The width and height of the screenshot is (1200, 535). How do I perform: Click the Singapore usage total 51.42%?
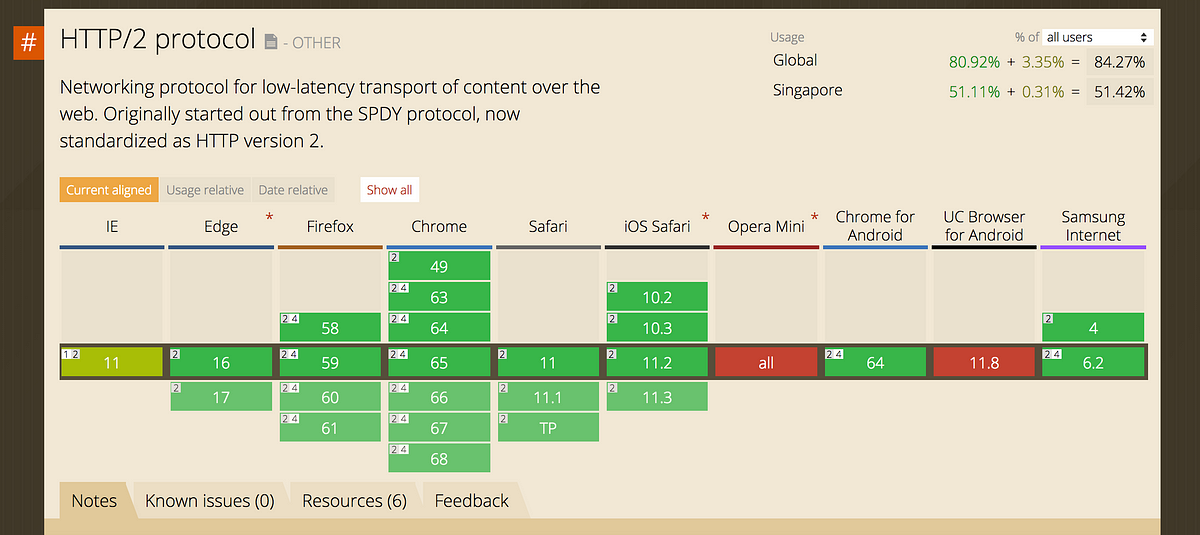click(1120, 91)
